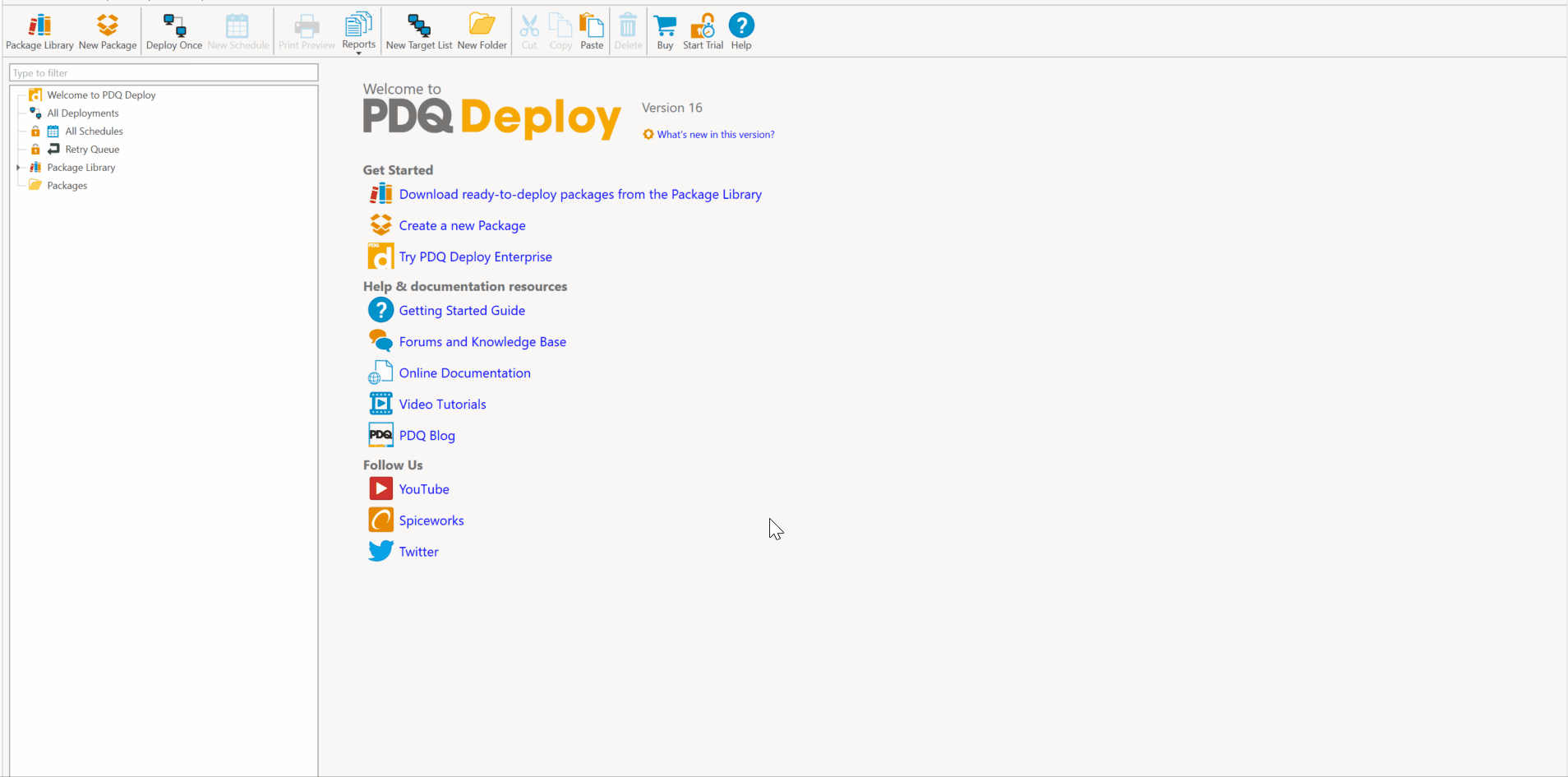1568x777 pixels.
Task: Select Retry Queue in tree
Action: pos(92,150)
